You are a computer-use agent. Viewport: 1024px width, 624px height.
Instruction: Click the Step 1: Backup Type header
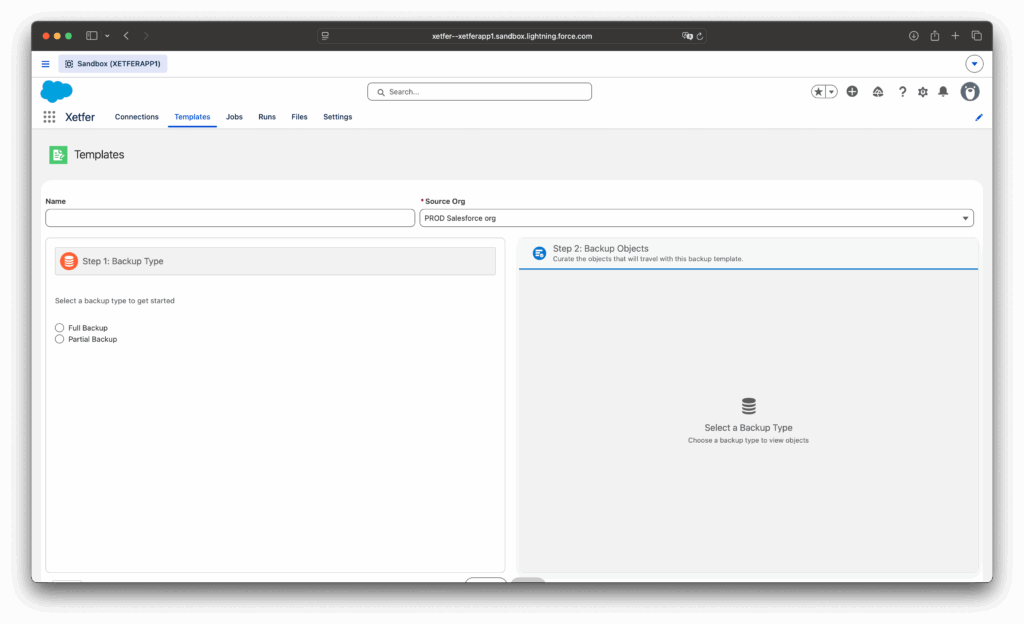point(275,261)
